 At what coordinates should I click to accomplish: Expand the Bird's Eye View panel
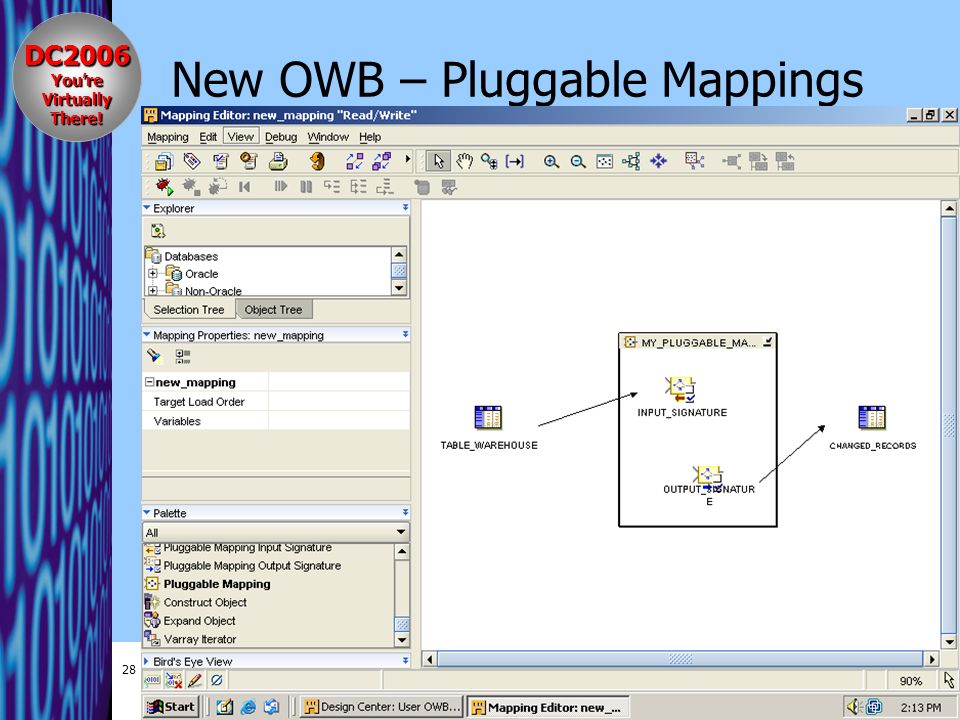point(147,661)
